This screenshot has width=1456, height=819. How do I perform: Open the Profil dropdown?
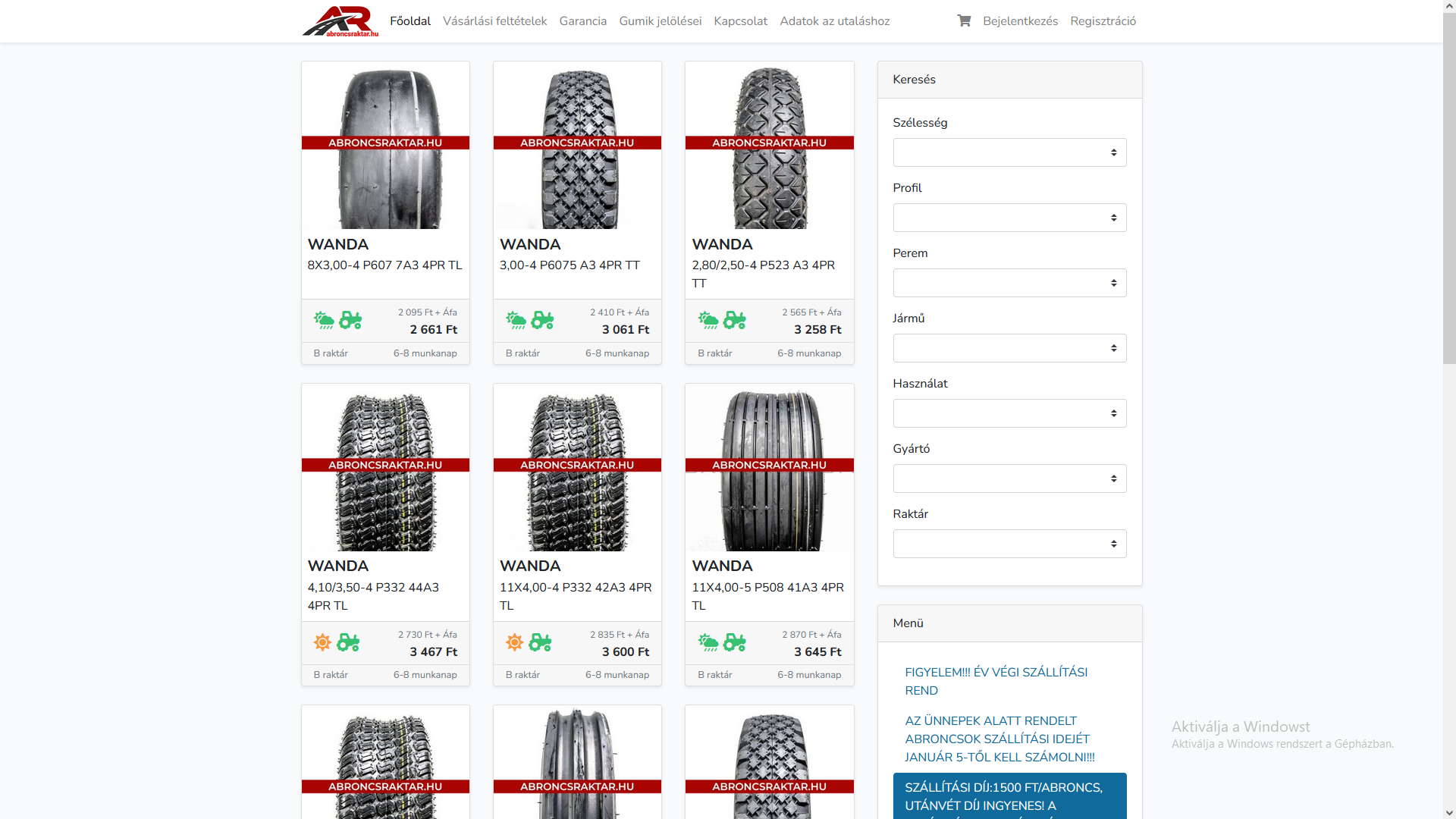(1009, 218)
